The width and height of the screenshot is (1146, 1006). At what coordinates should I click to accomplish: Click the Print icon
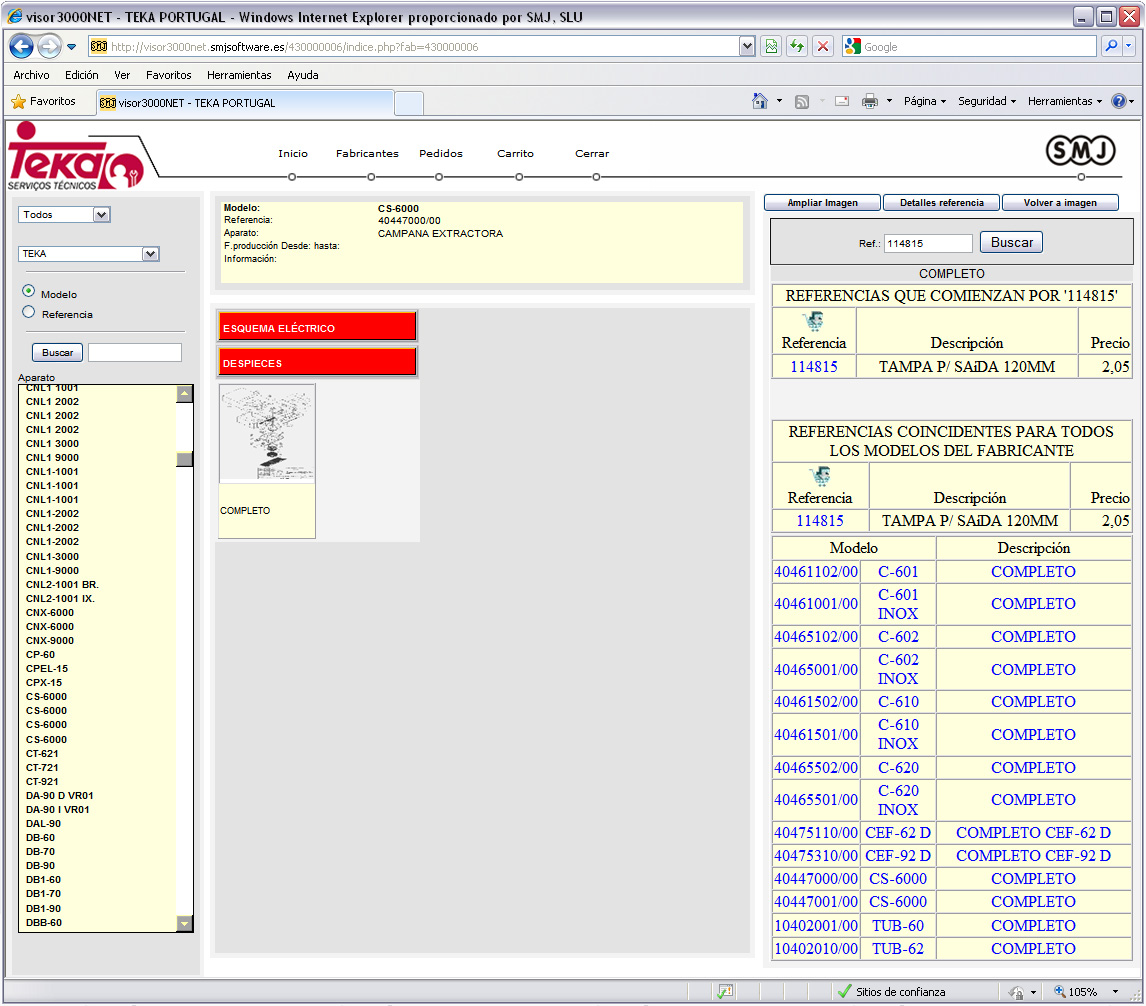click(870, 101)
